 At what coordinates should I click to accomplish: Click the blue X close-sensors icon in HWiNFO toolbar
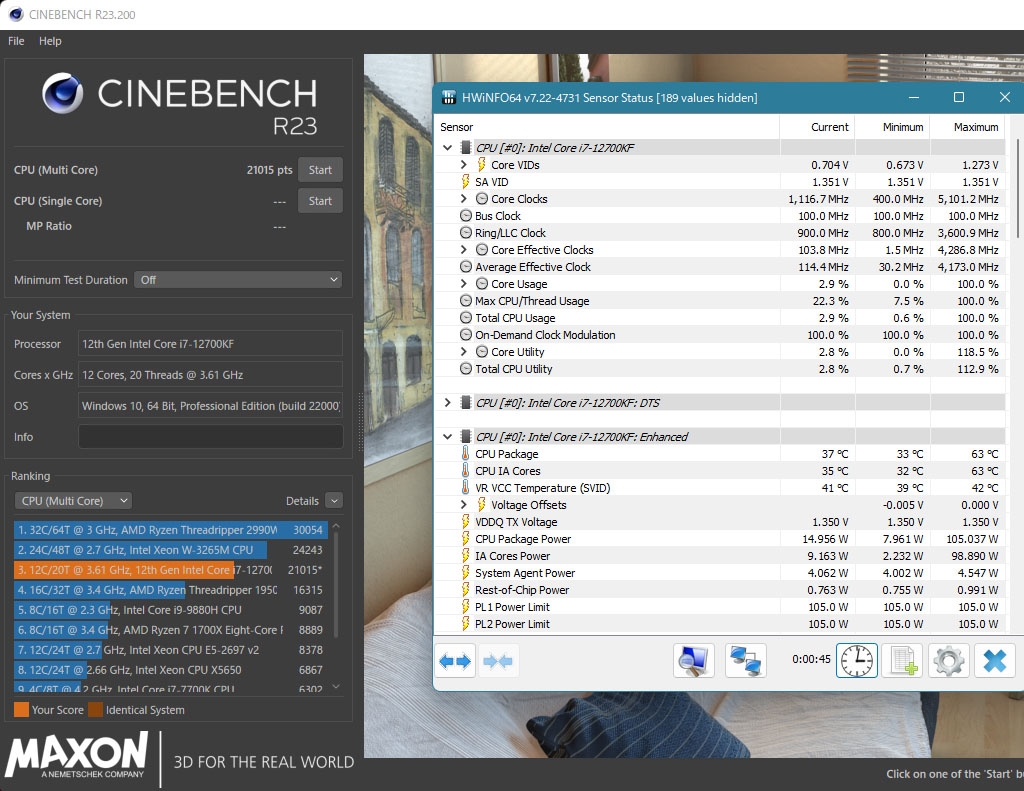(x=995, y=660)
